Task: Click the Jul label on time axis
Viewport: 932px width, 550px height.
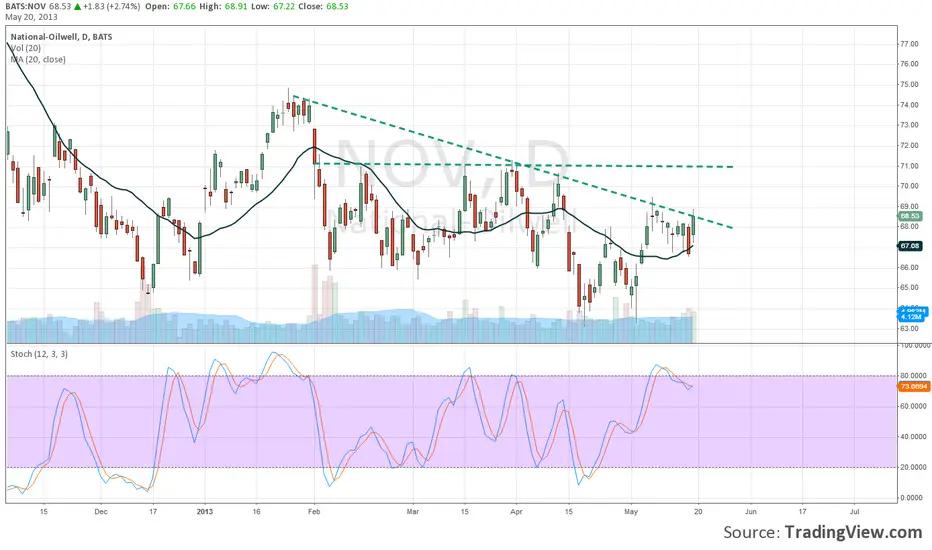Action: (855, 511)
